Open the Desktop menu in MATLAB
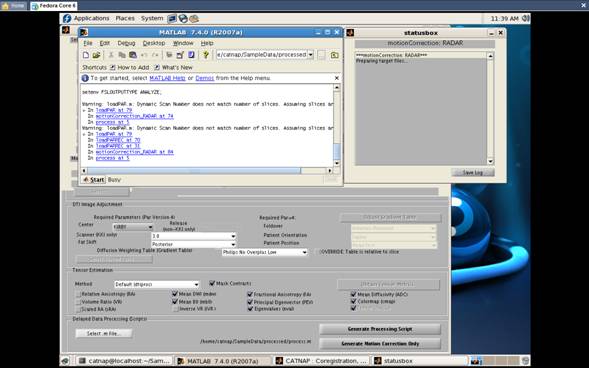The height and width of the screenshot is (368, 589). point(154,43)
